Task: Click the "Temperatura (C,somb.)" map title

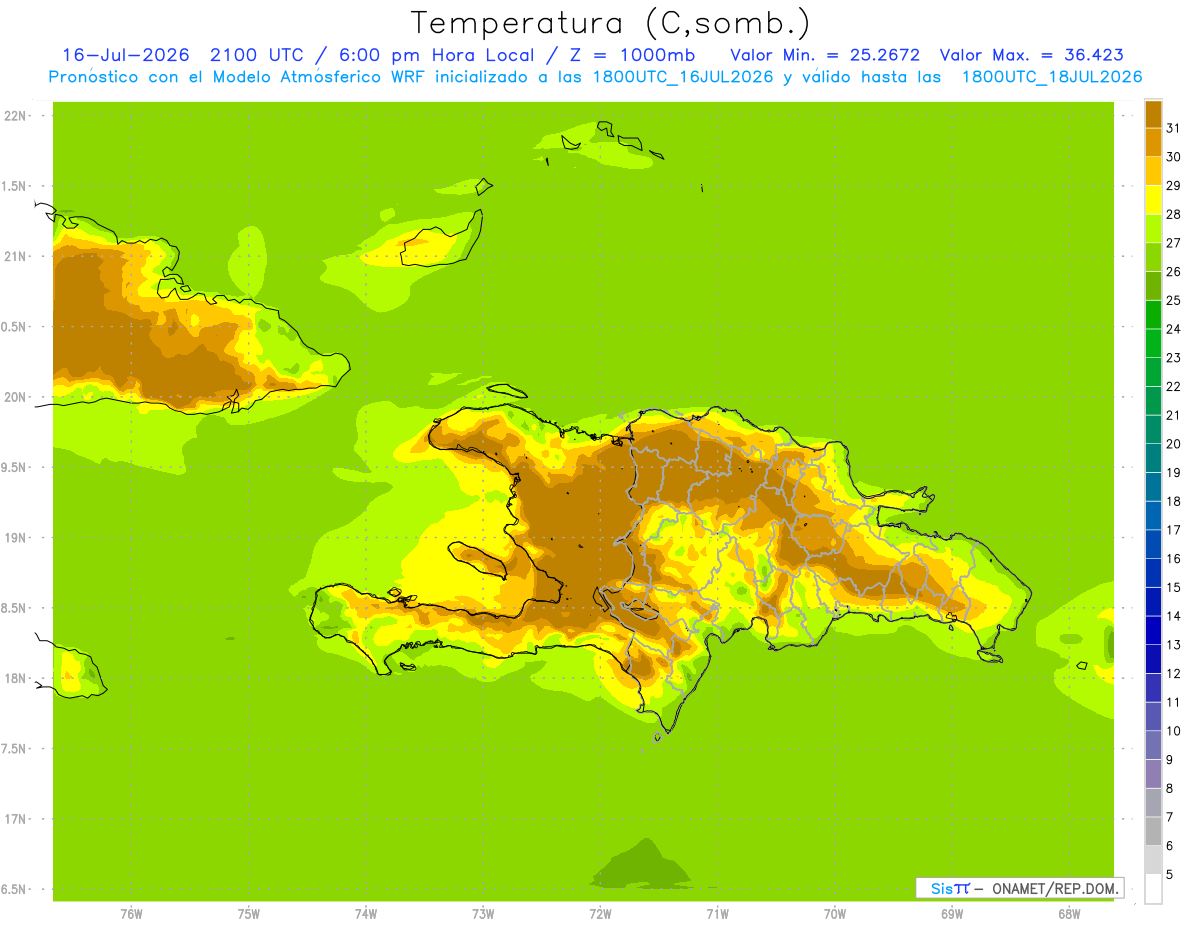Action: (x=611, y=23)
